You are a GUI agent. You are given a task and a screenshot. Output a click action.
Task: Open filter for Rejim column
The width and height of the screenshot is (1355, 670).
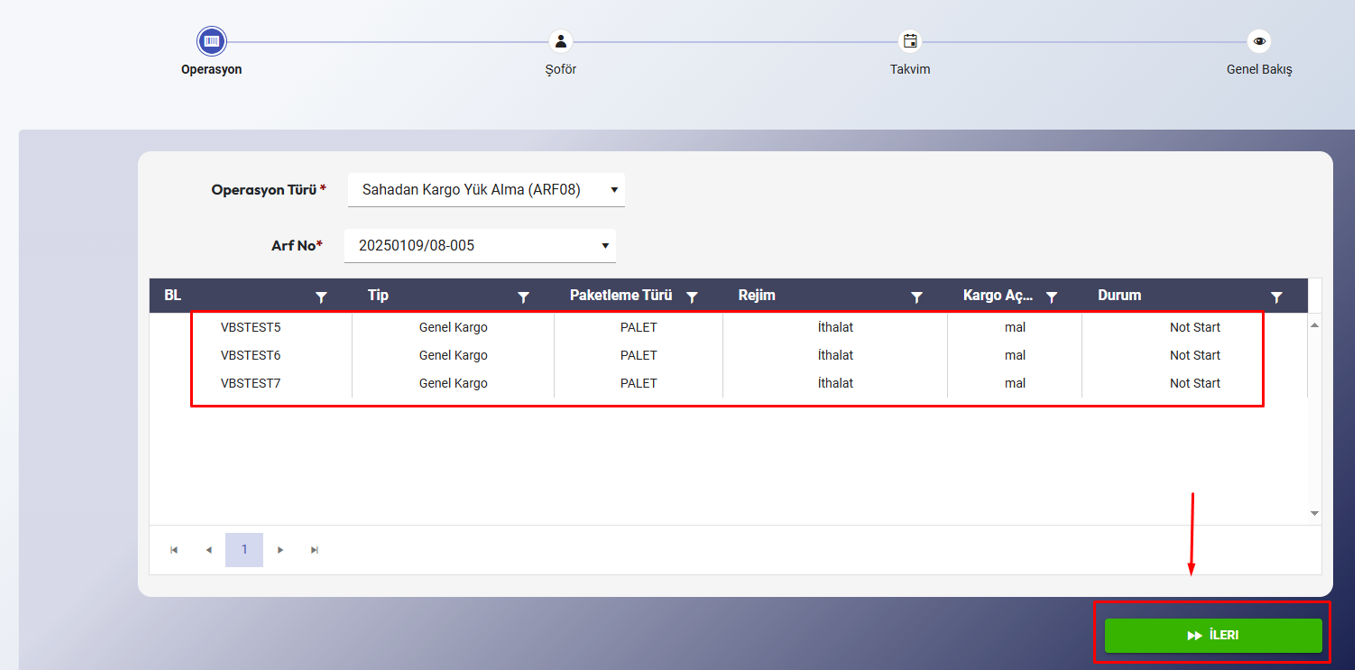(916, 297)
